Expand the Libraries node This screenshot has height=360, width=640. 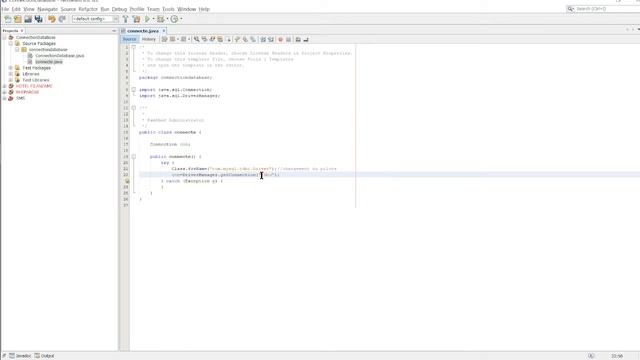click(11, 74)
